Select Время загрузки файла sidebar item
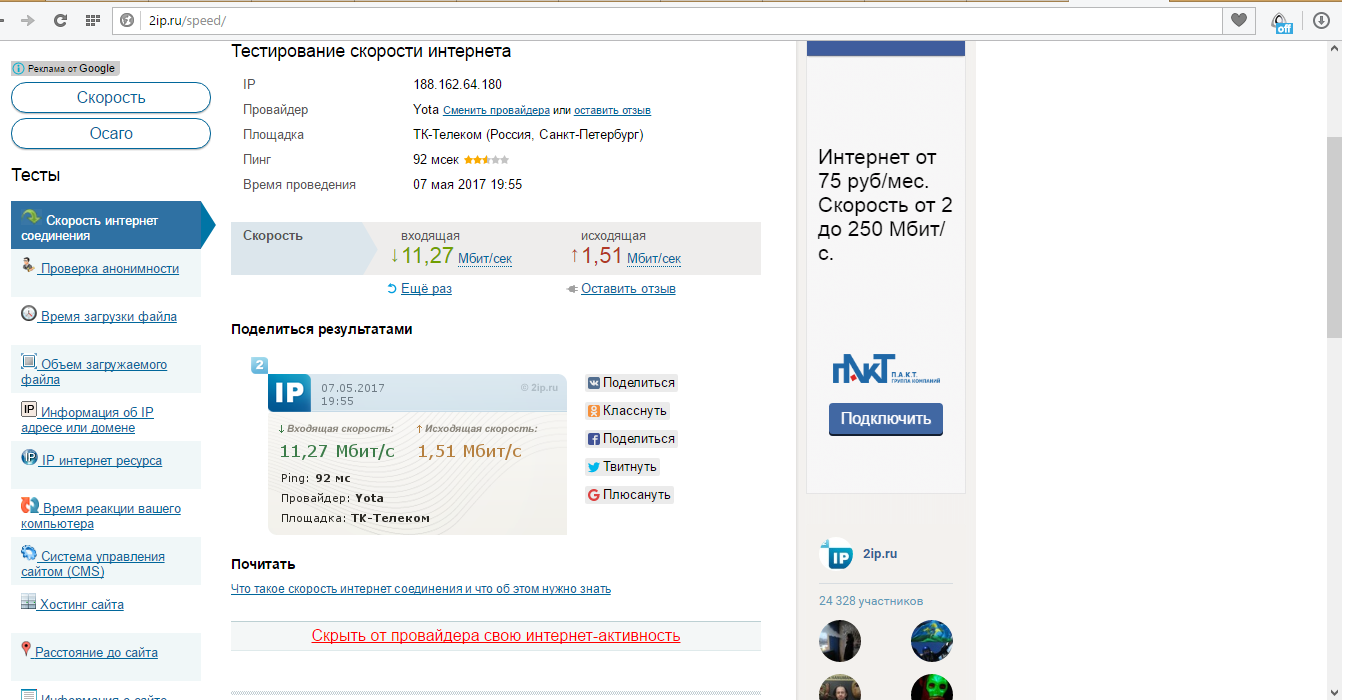 click(x=108, y=316)
